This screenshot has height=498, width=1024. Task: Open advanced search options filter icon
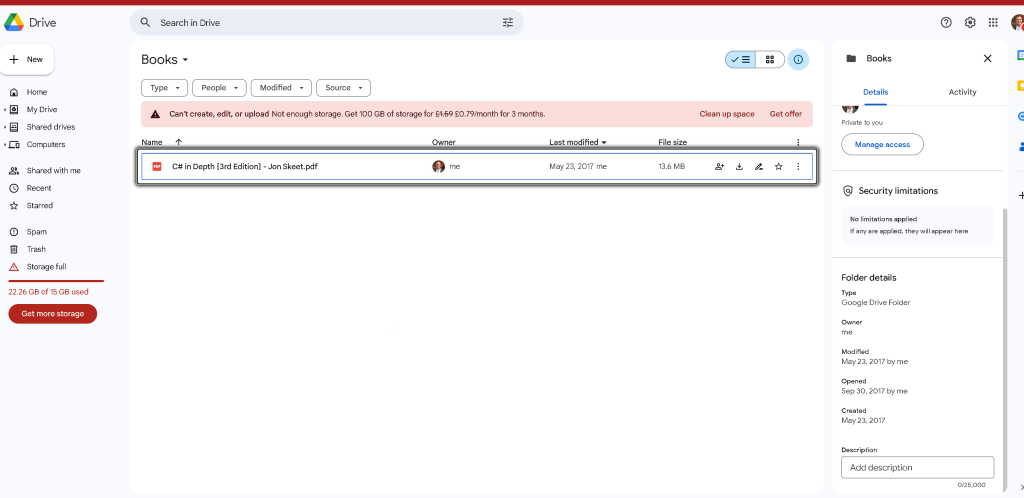[x=508, y=22]
